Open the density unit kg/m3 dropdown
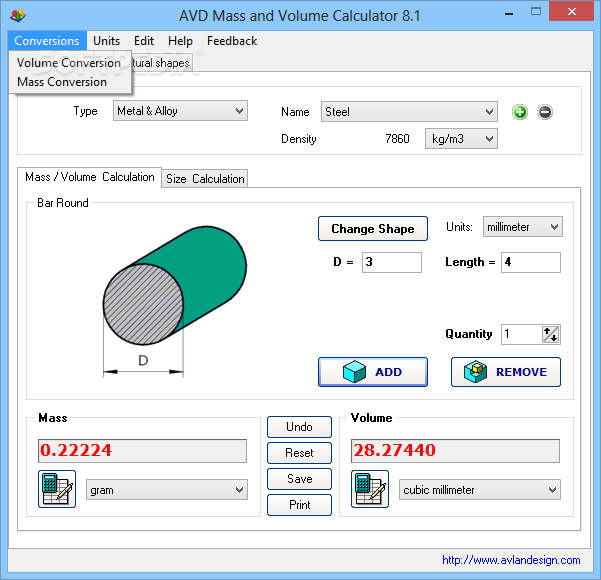The image size is (601, 580). coord(461,139)
